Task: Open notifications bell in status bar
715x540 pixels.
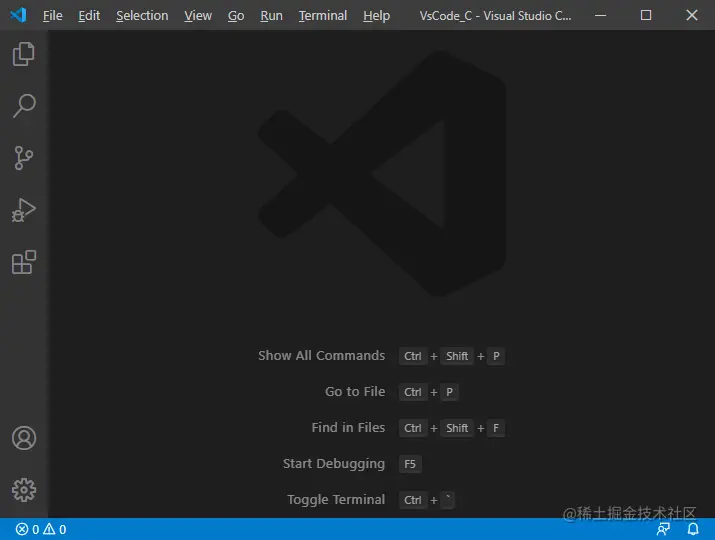Action: (x=693, y=529)
